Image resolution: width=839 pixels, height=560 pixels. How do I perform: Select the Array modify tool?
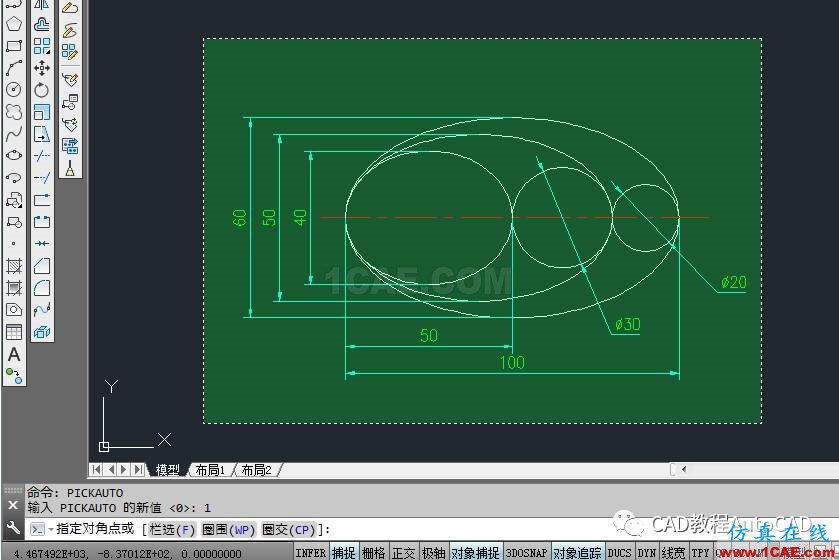point(42,46)
